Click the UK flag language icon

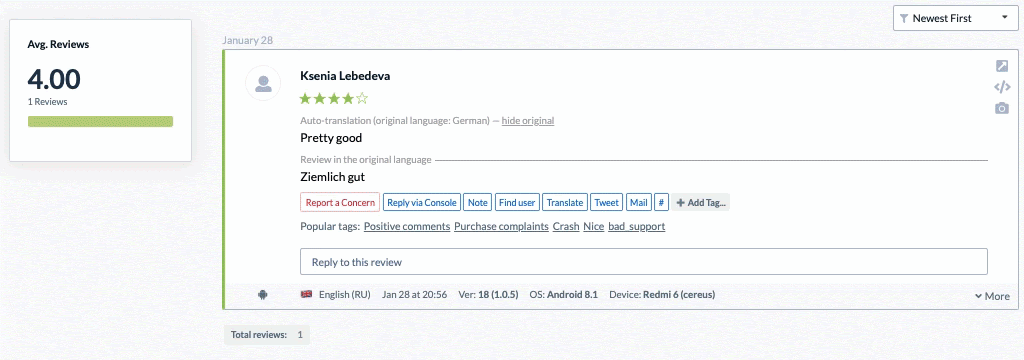pos(306,295)
